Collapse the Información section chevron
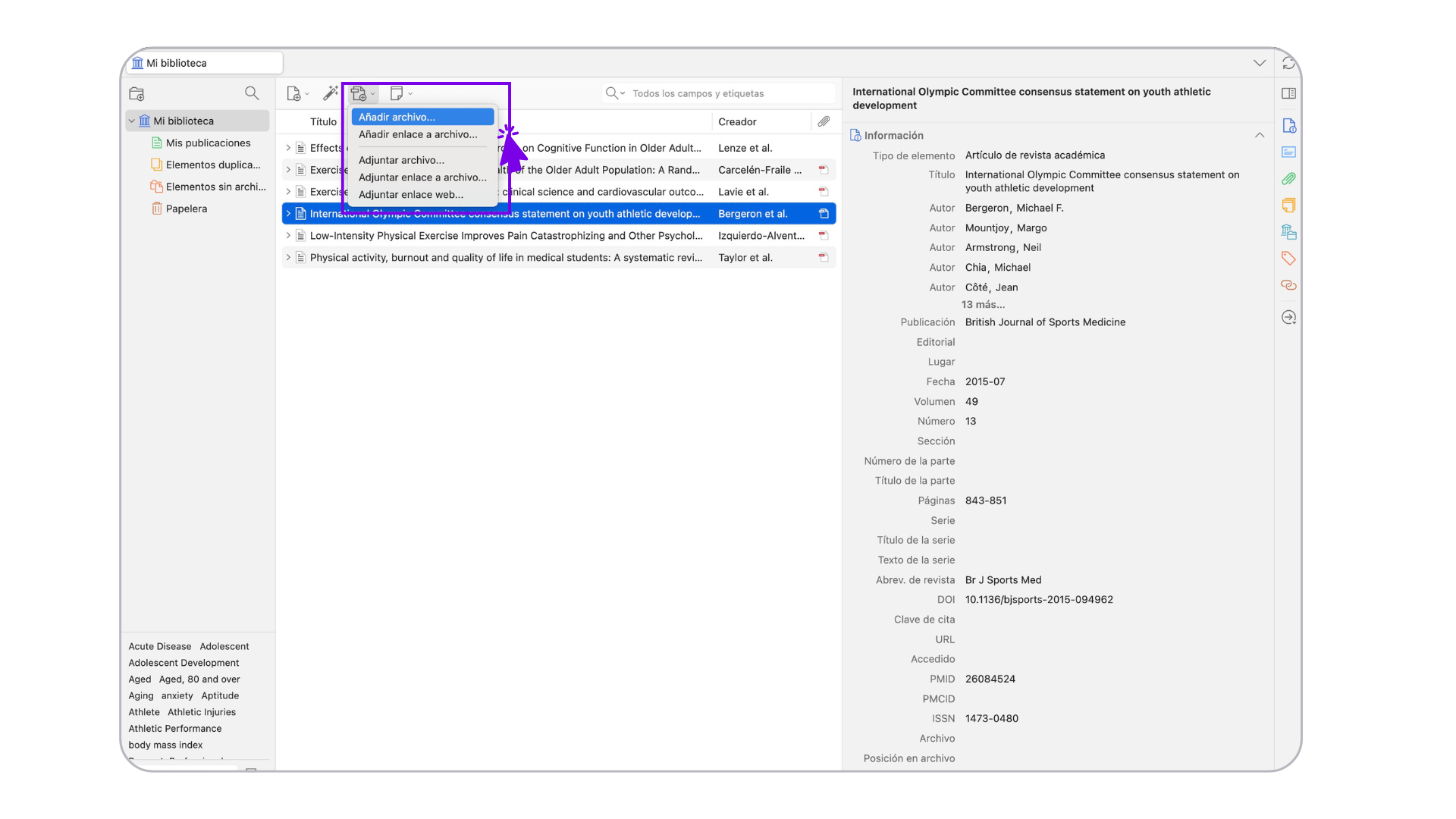 (1260, 135)
